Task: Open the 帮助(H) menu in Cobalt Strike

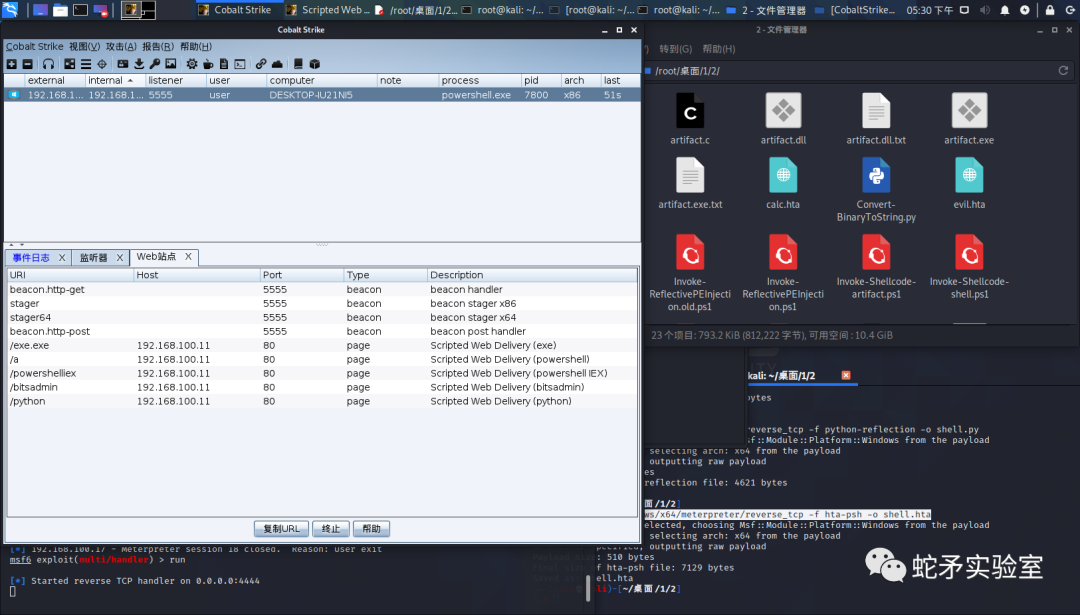Action: 196,46
